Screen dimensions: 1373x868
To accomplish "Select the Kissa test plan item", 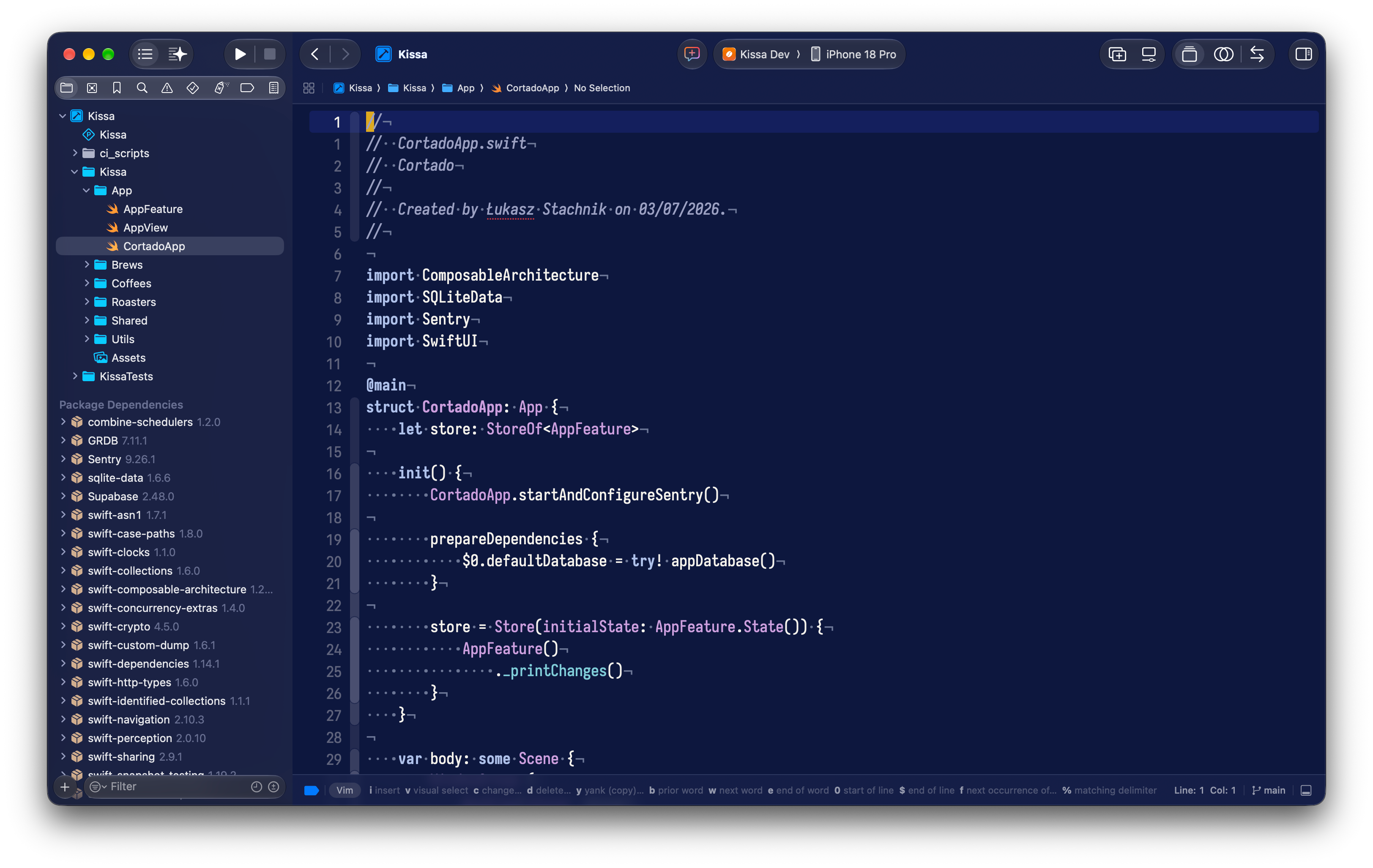I will [x=112, y=134].
